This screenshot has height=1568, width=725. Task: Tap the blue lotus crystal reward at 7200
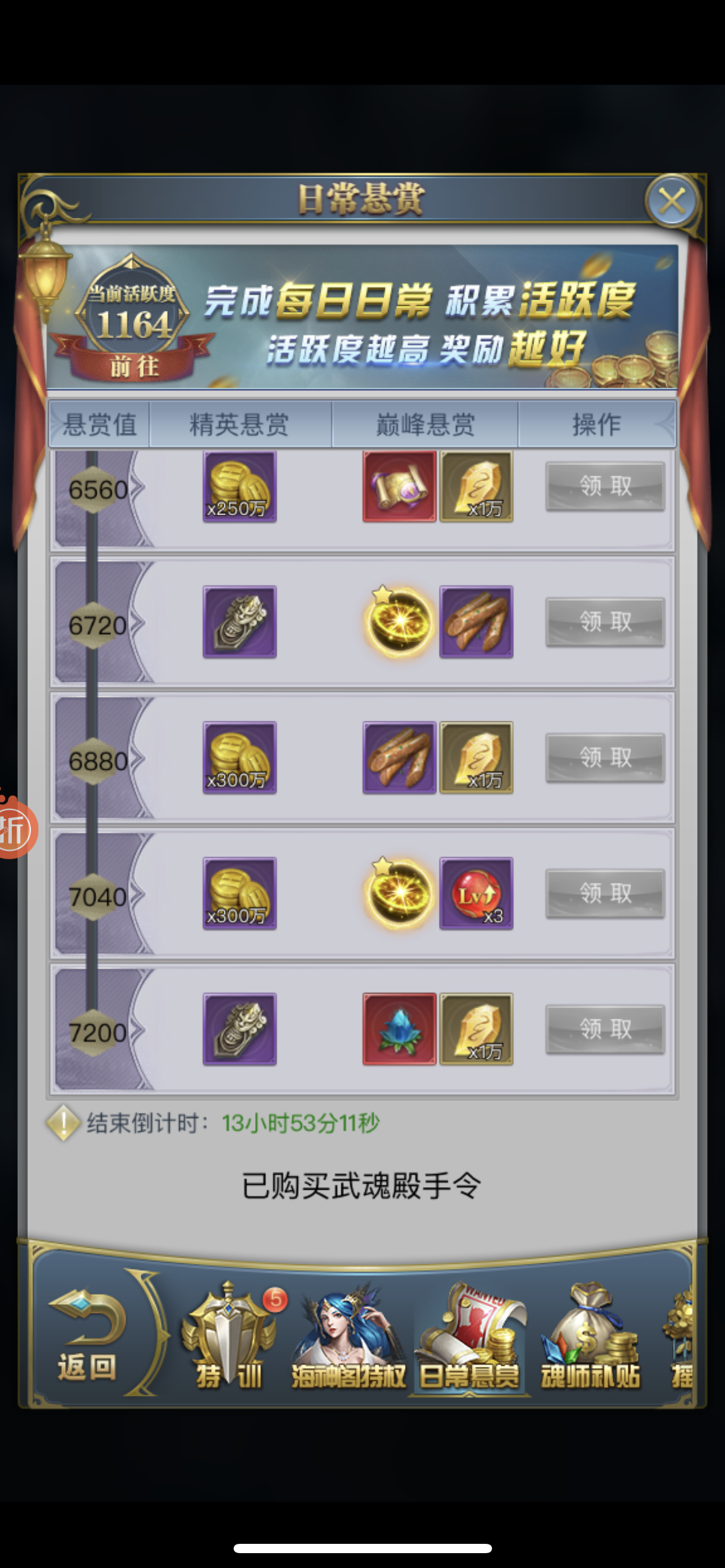point(399,1029)
